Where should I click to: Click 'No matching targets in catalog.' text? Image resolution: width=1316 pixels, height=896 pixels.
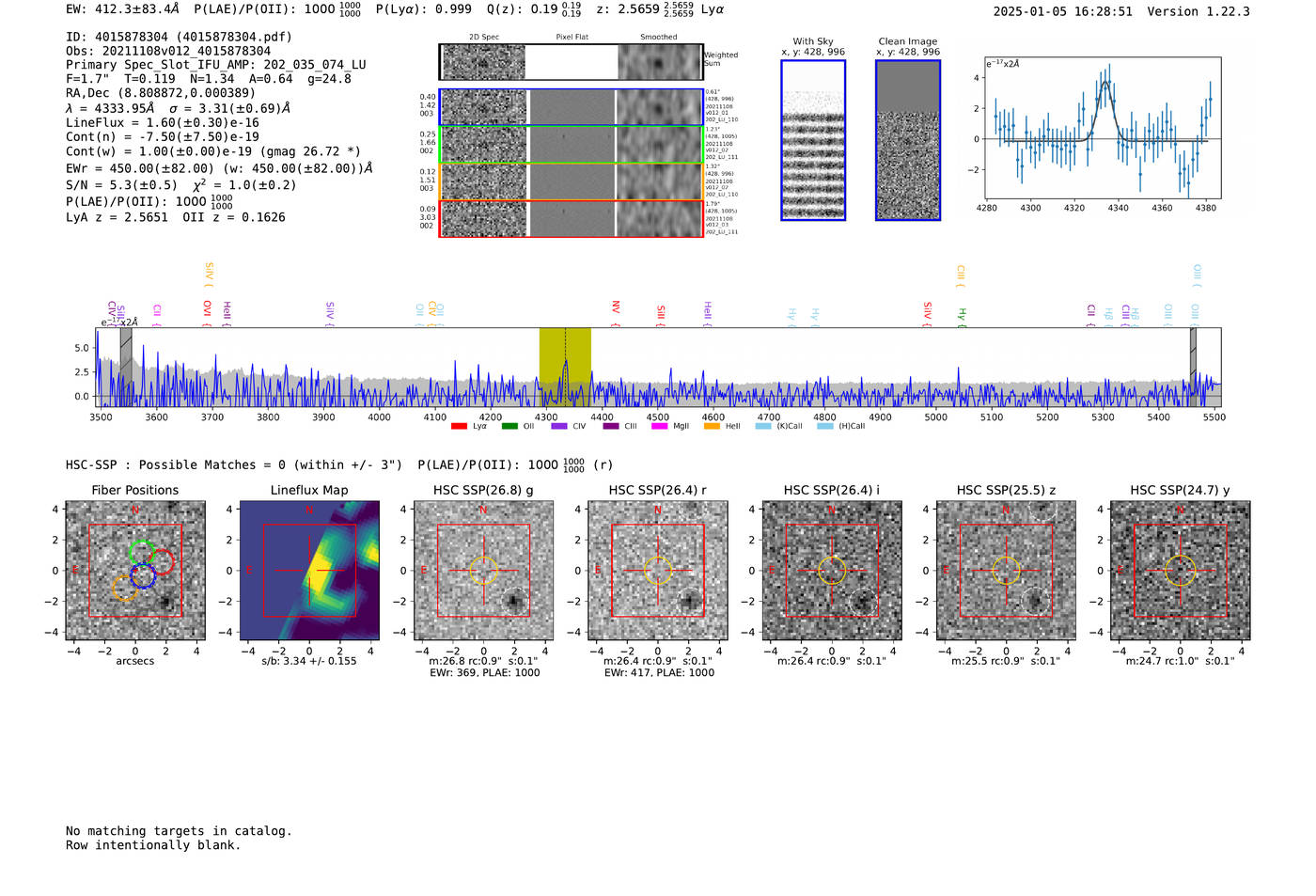179,831
